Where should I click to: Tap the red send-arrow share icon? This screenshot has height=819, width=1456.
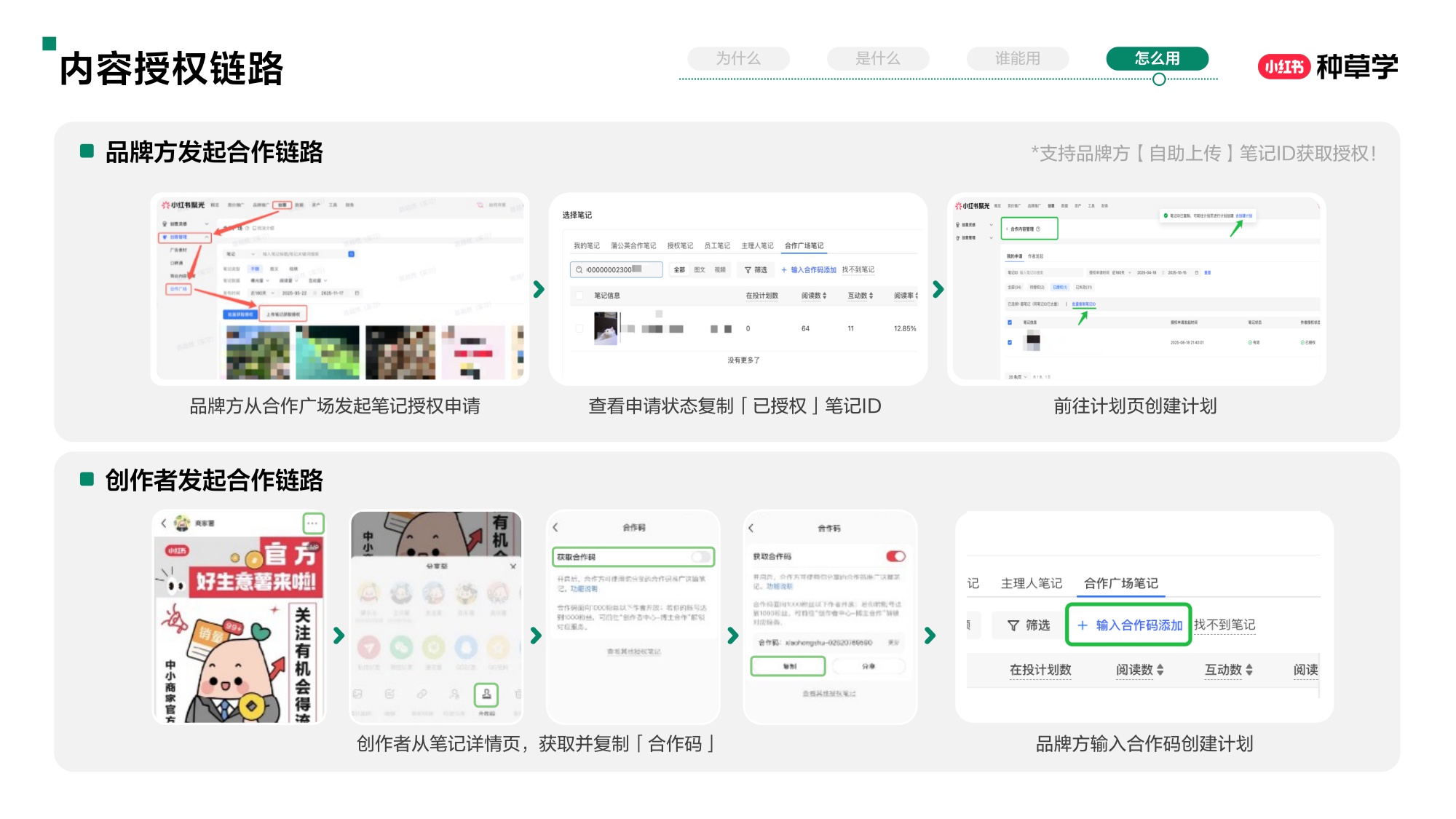click(368, 646)
